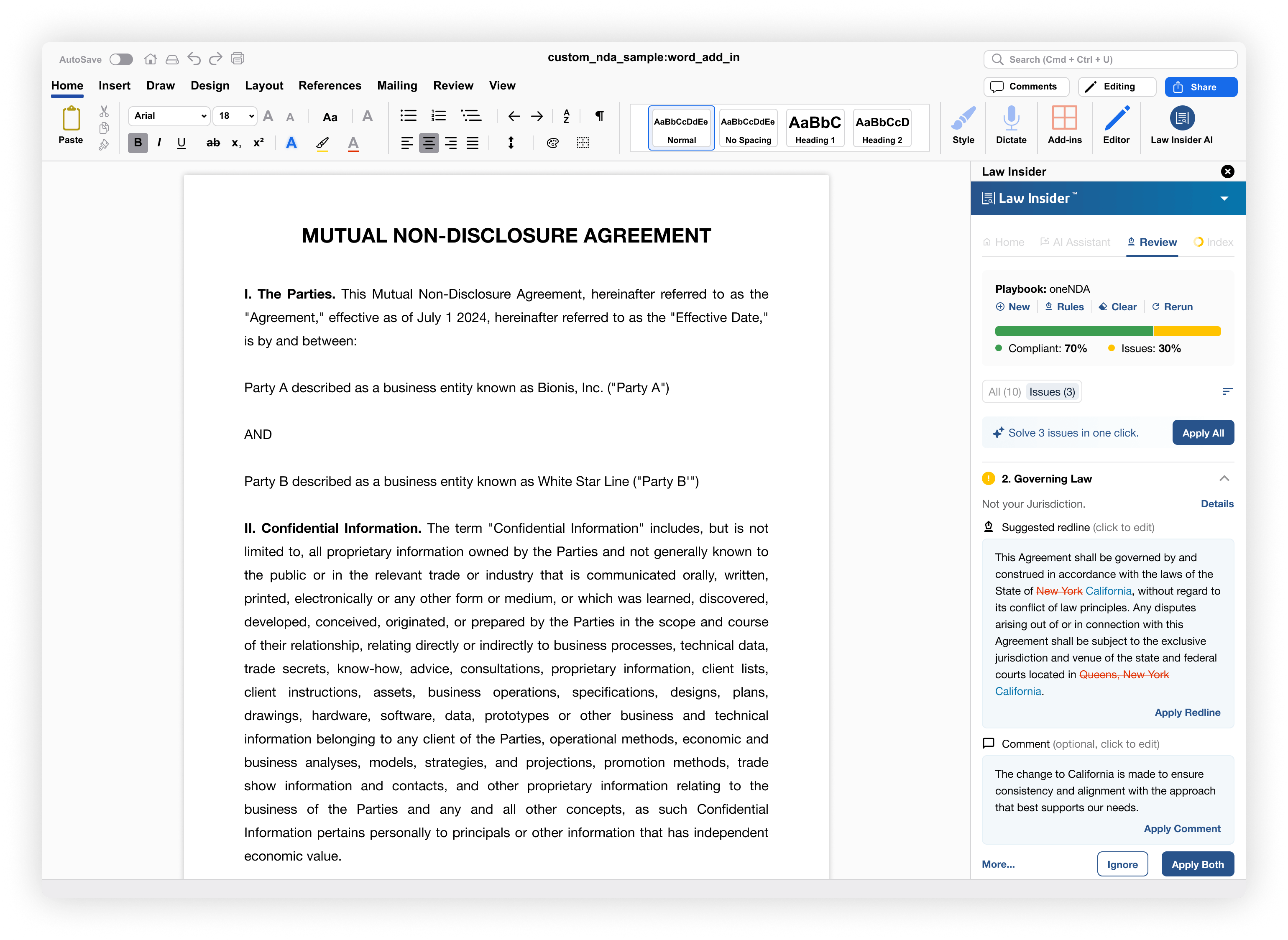Image resolution: width=1288 pixels, height=940 pixels.
Task: Toggle the AutoSave switch
Action: click(x=121, y=59)
